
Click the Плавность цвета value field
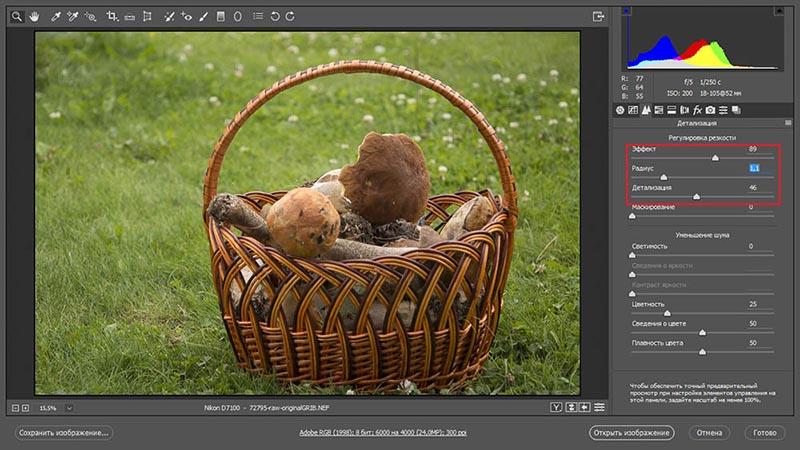[x=753, y=343]
